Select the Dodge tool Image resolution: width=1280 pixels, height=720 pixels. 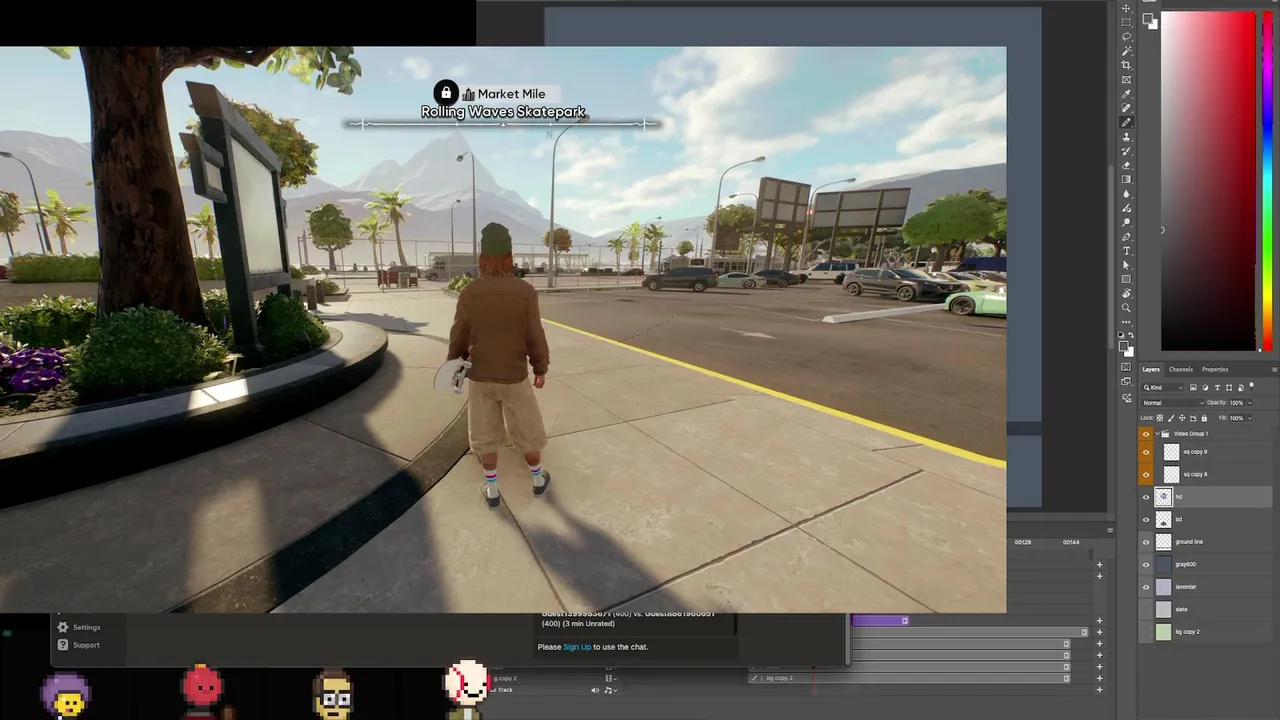[x=1127, y=222]
